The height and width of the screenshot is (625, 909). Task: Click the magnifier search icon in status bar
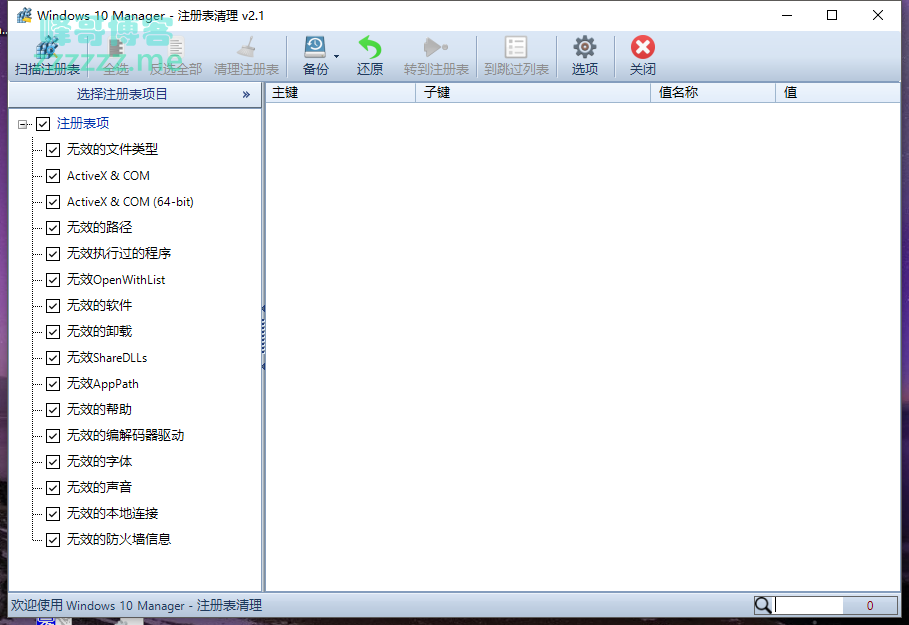pyautogui.click(x=763, y=605)
